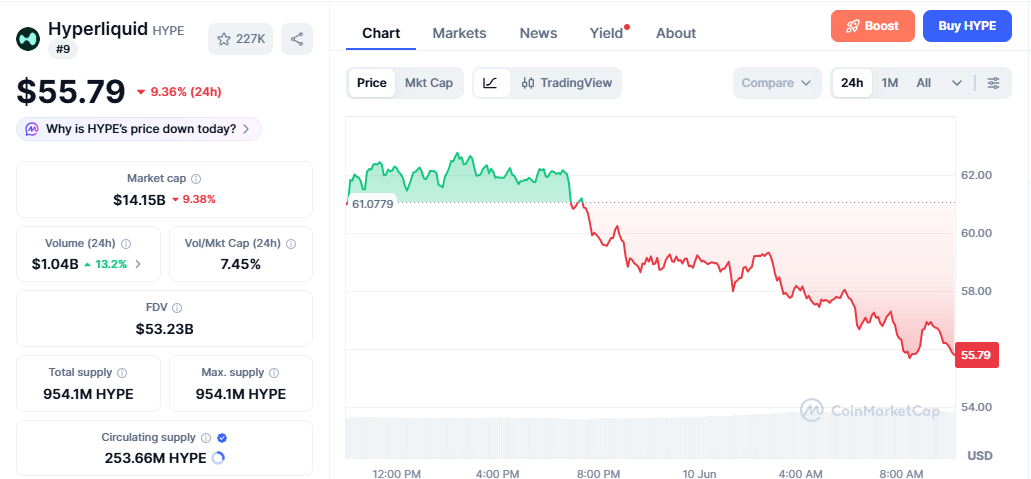Expand Volume details chevron arrow
Viewport: 1031px width, 479px height.
(x=138, y=265)
